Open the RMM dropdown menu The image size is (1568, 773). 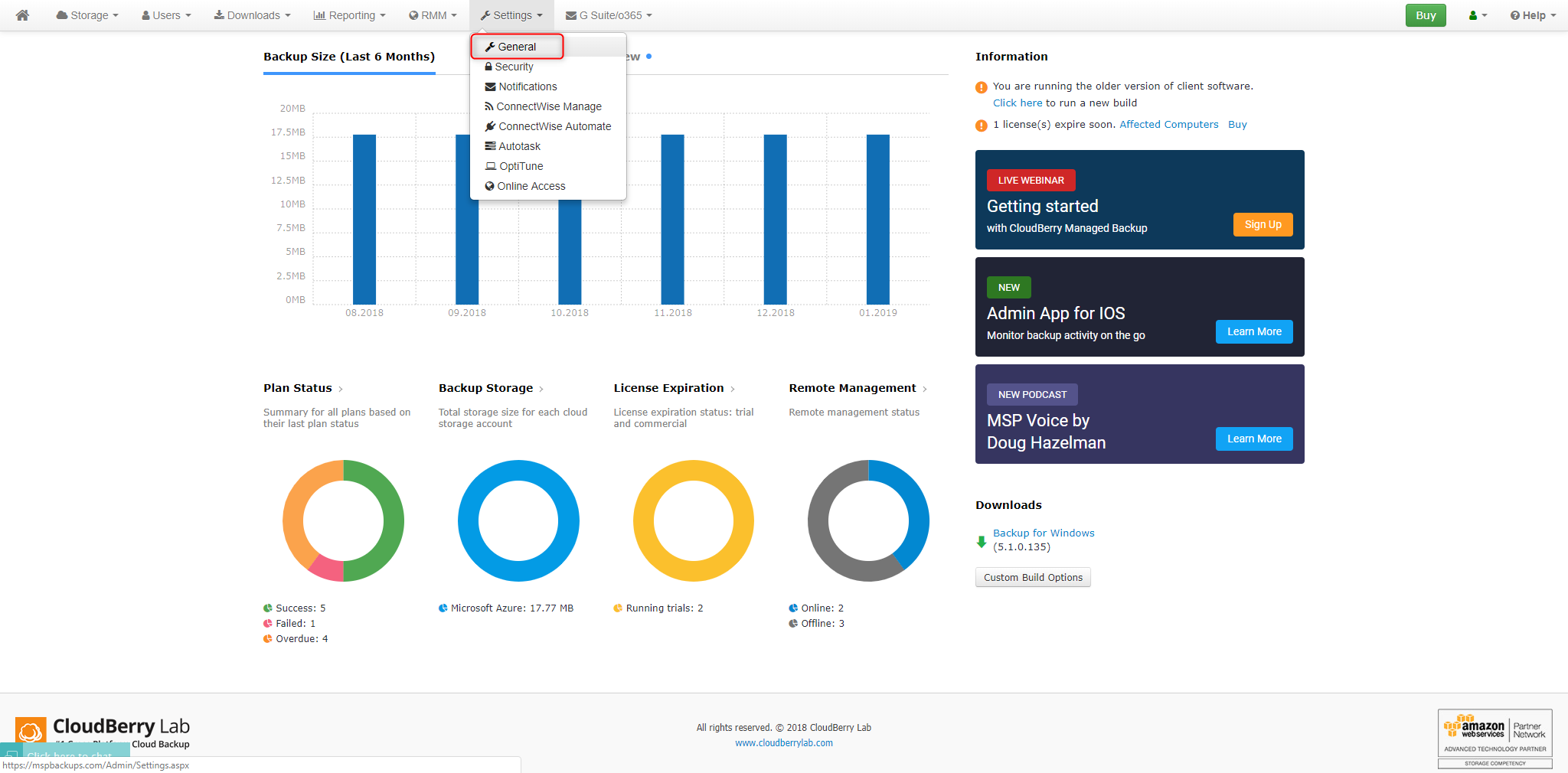[x=433, y=15]
